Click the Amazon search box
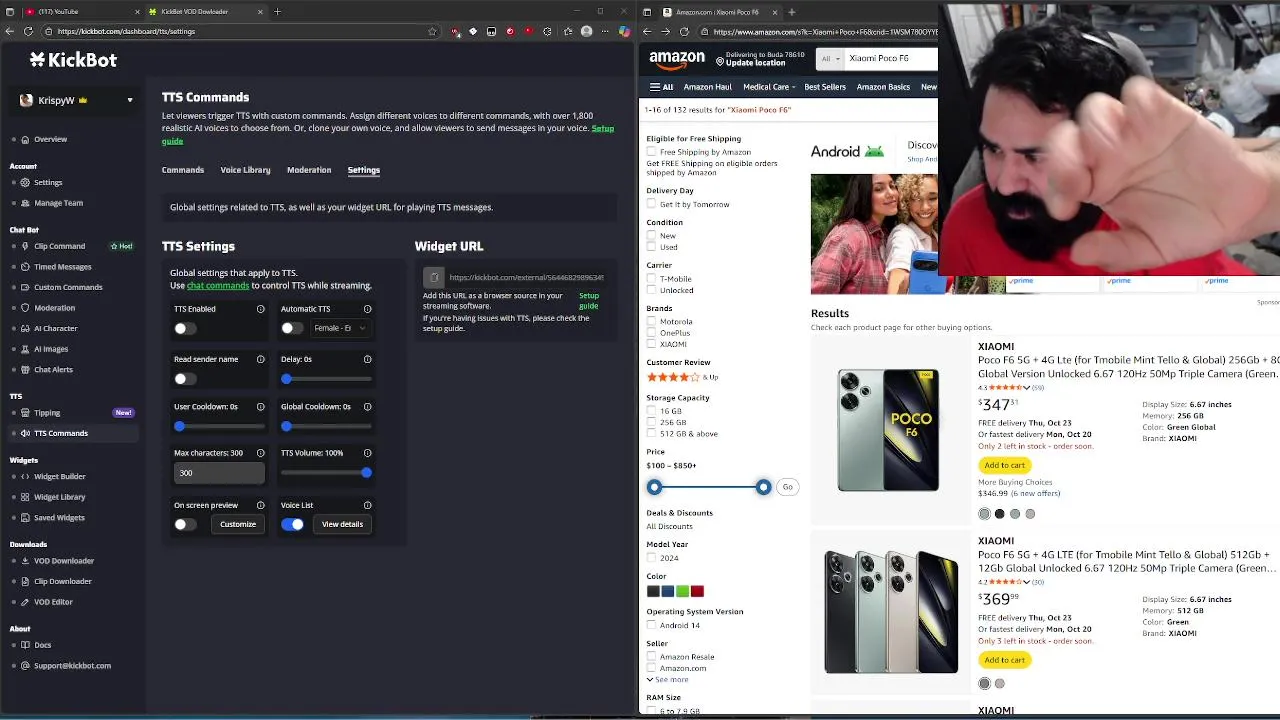 tap(890, 59)
